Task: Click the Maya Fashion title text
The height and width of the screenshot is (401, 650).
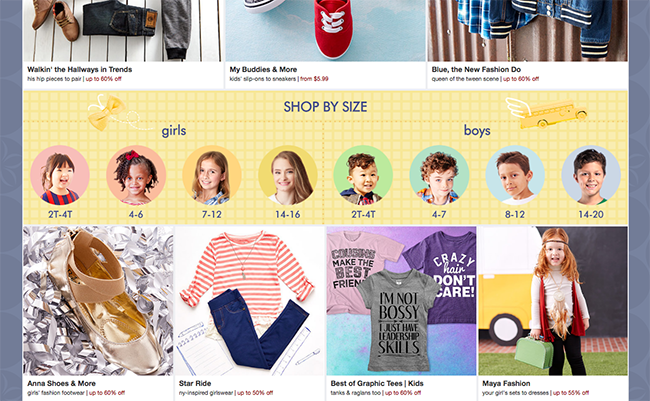Action: pos(506,383)
